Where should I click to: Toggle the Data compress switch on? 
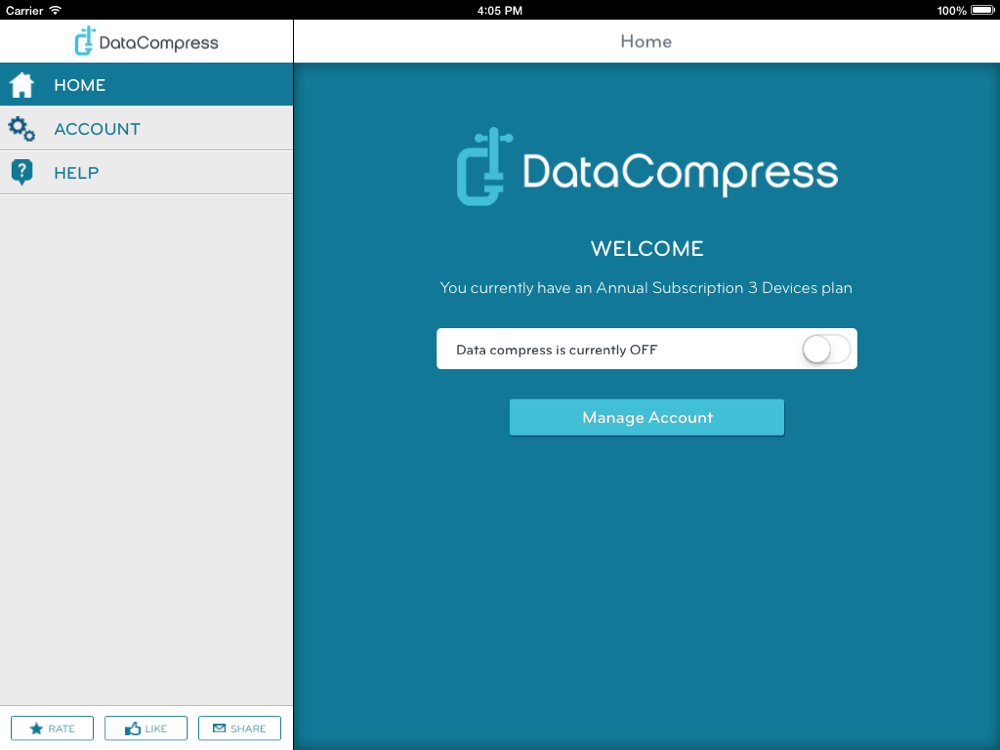click(x=826, y=349)
